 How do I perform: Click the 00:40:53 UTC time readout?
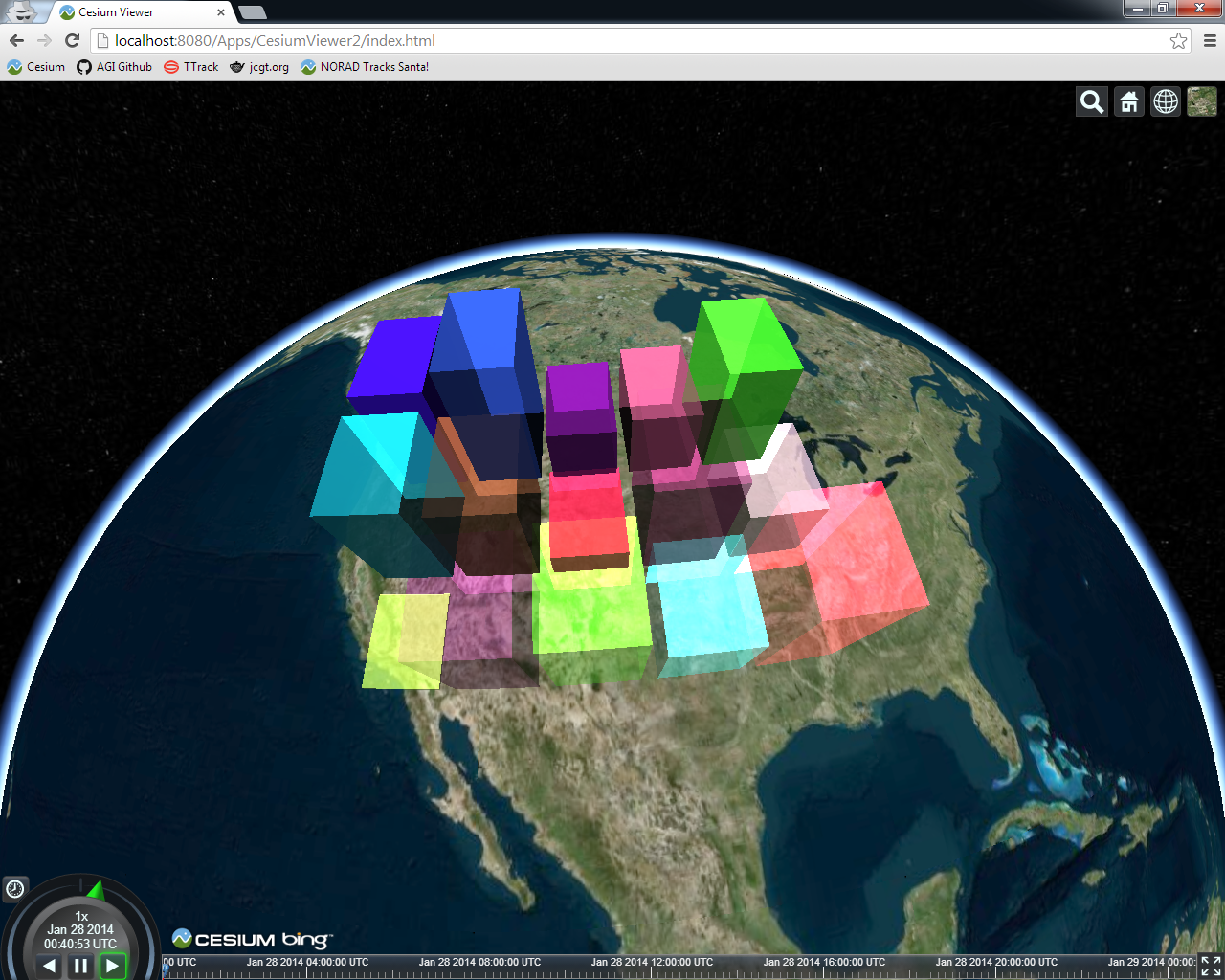pyautogui.click(x=80, y=944)
